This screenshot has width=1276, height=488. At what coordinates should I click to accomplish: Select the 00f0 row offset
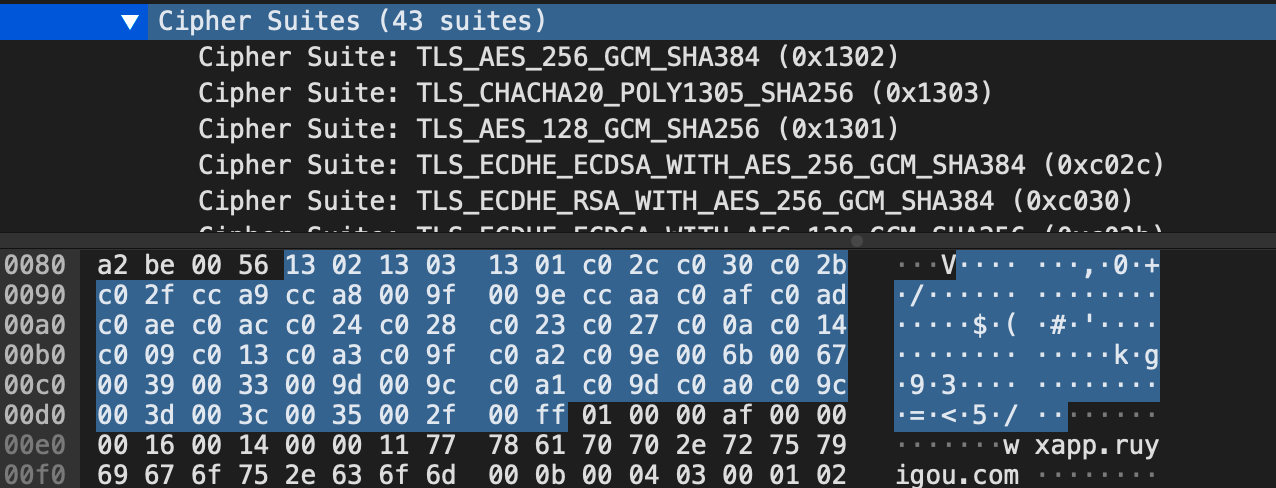35,475
